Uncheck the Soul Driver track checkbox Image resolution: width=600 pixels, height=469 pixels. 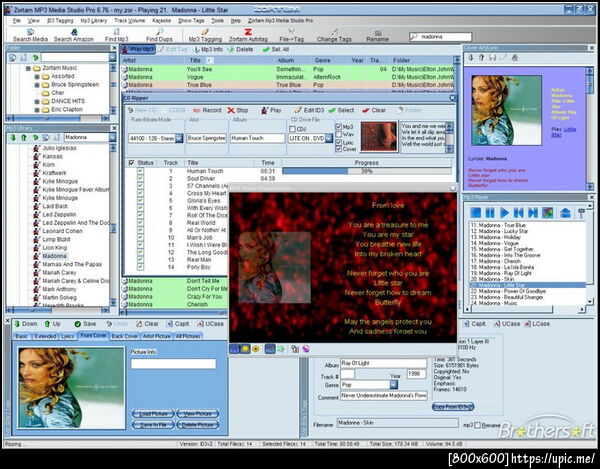pos(140,178)
